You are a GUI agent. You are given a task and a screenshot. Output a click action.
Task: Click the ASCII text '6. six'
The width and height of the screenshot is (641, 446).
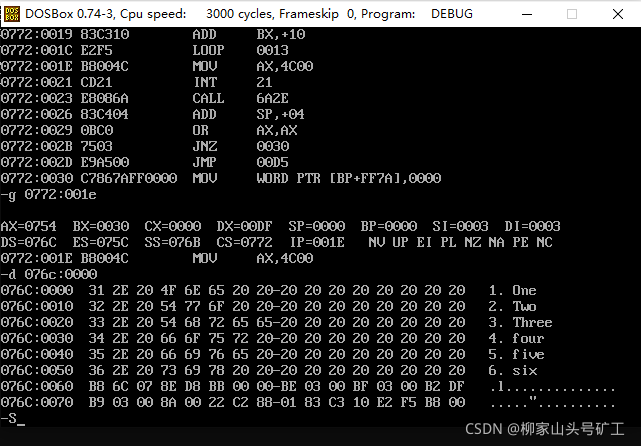[513, 370]
